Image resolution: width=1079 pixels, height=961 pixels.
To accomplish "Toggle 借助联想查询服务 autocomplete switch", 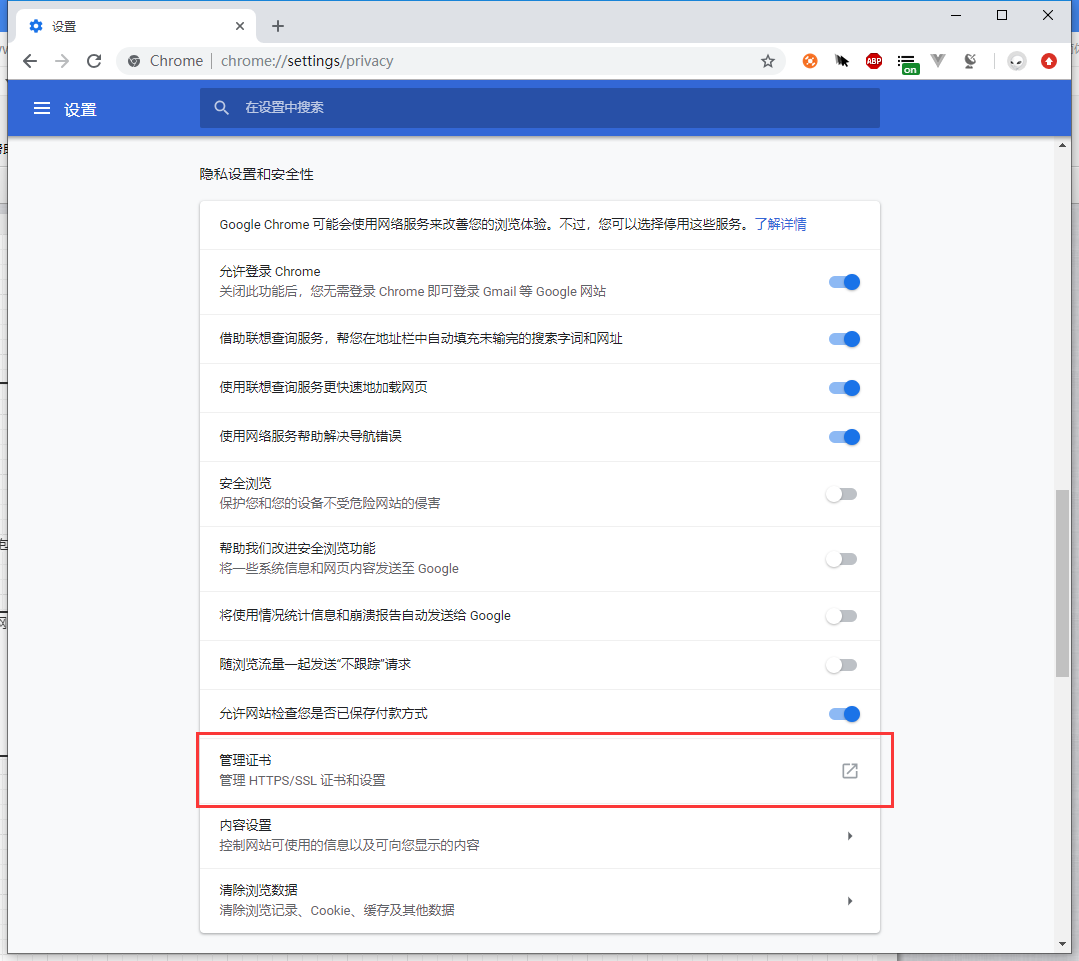I will coord(844,339).
